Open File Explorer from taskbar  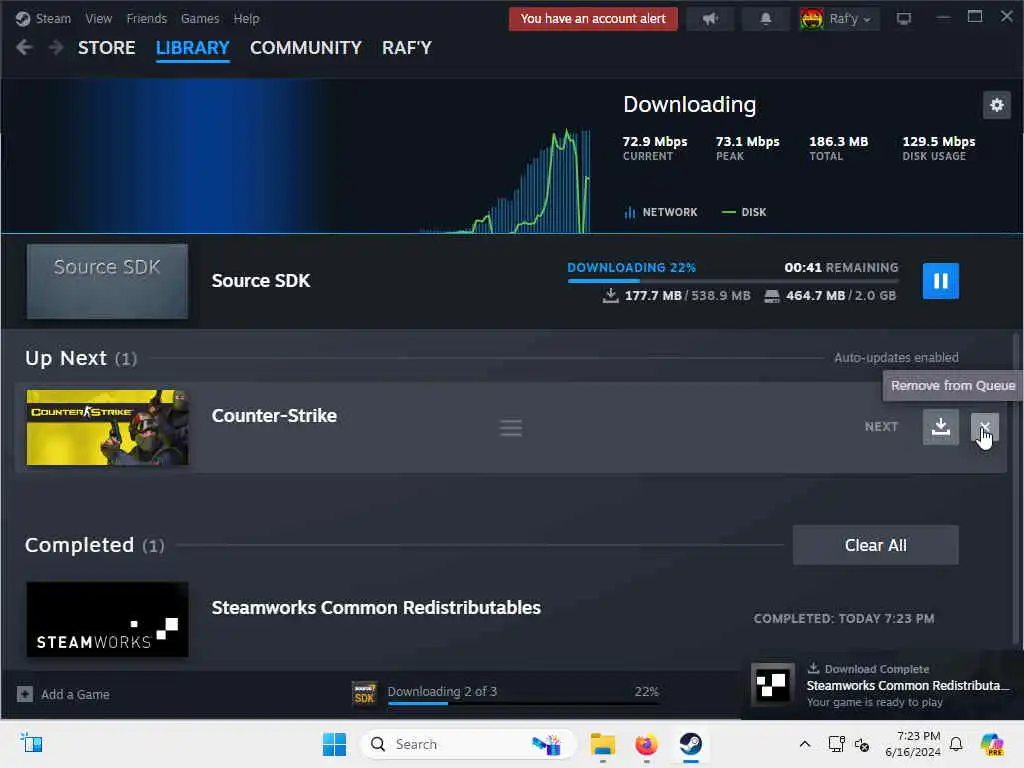click(603, 744)
